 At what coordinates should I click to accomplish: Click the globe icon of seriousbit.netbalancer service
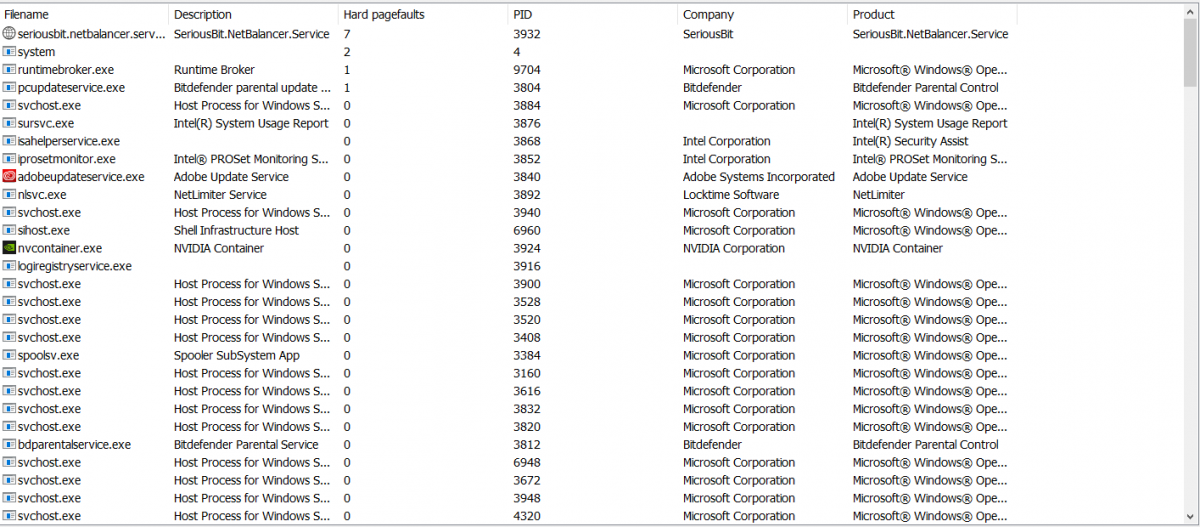click(x=9, y=34)
